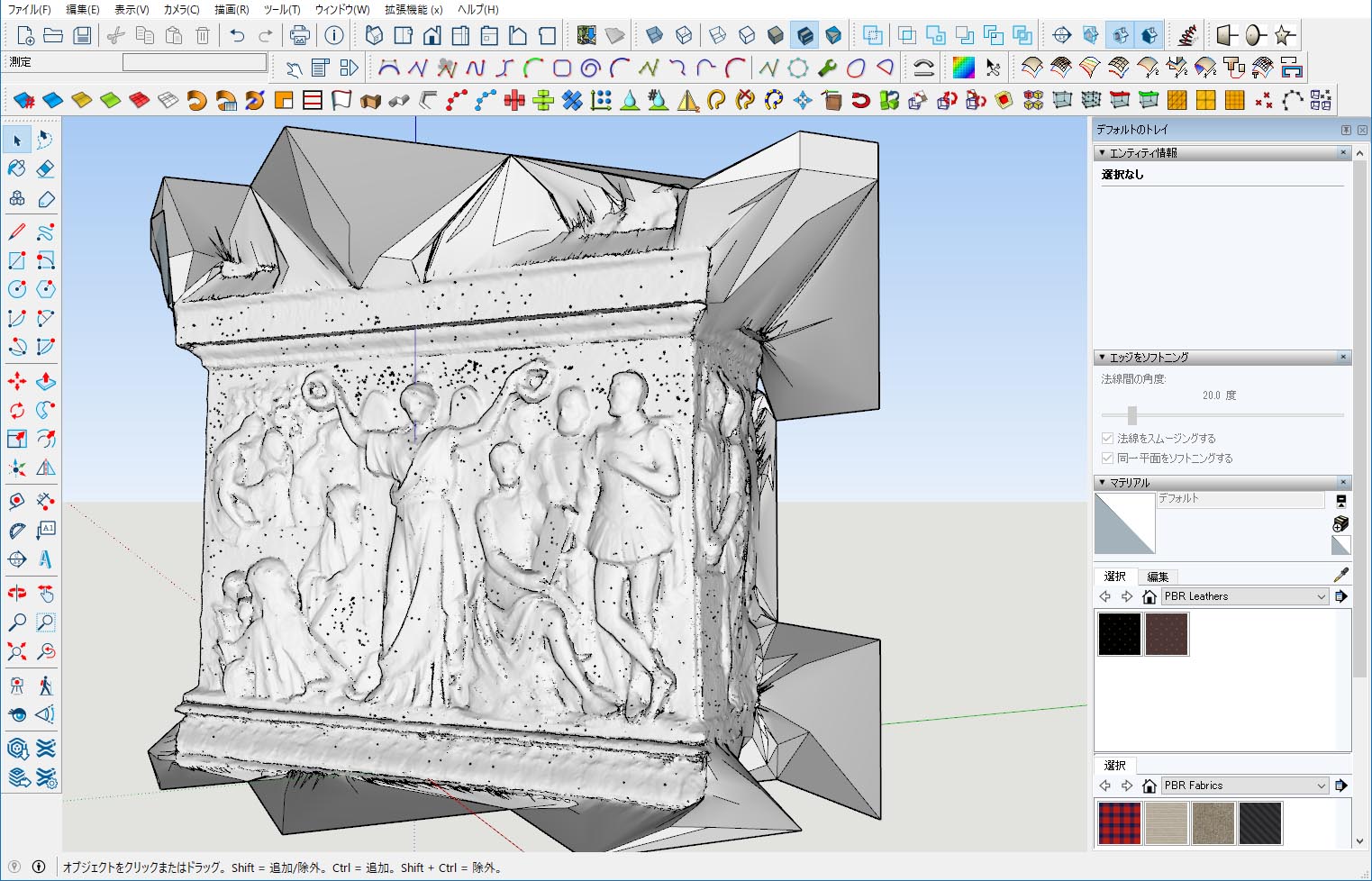Click the Create Material button
Viewport: 1372px width, 881px height.
coord(1340,523)
